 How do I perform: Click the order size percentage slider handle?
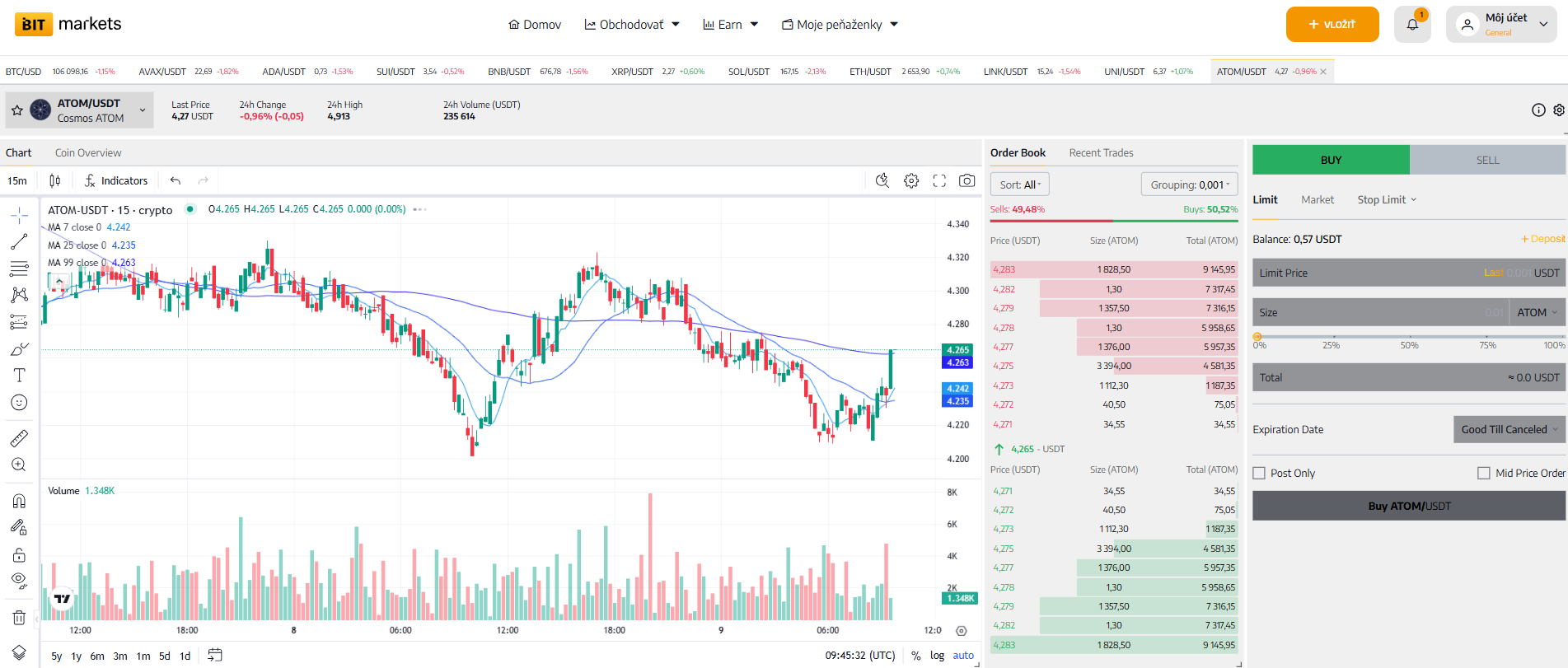pos(1257,337)
